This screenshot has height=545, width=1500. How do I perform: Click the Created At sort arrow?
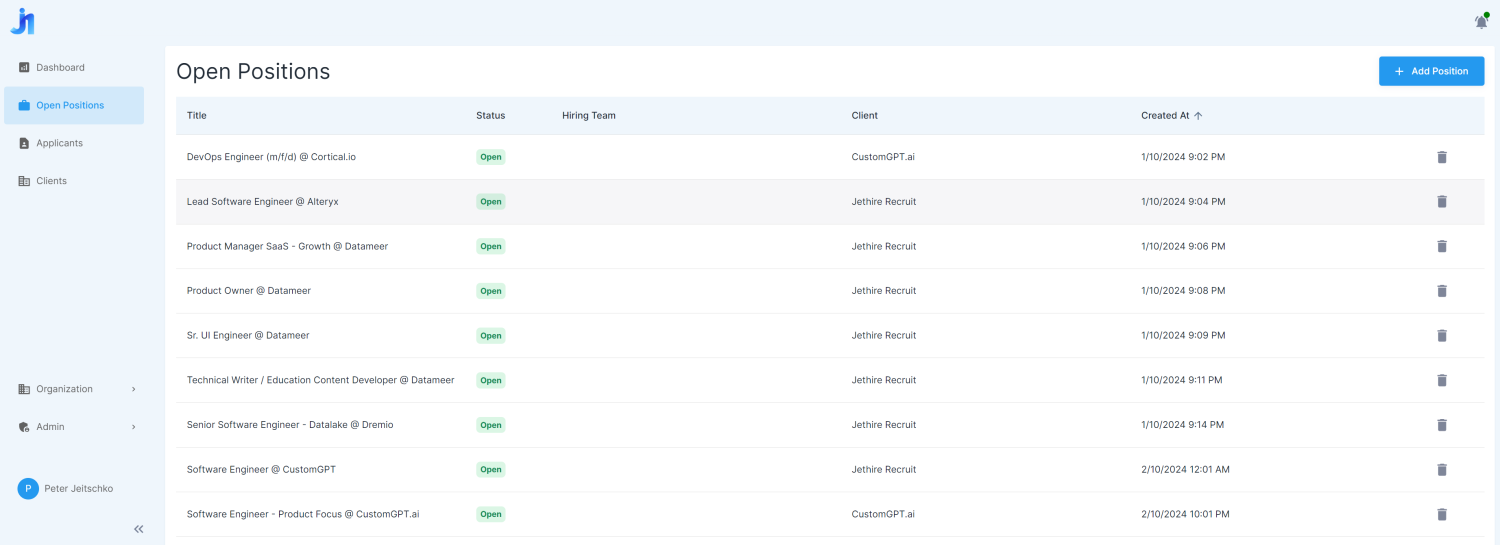point(1198,116)
